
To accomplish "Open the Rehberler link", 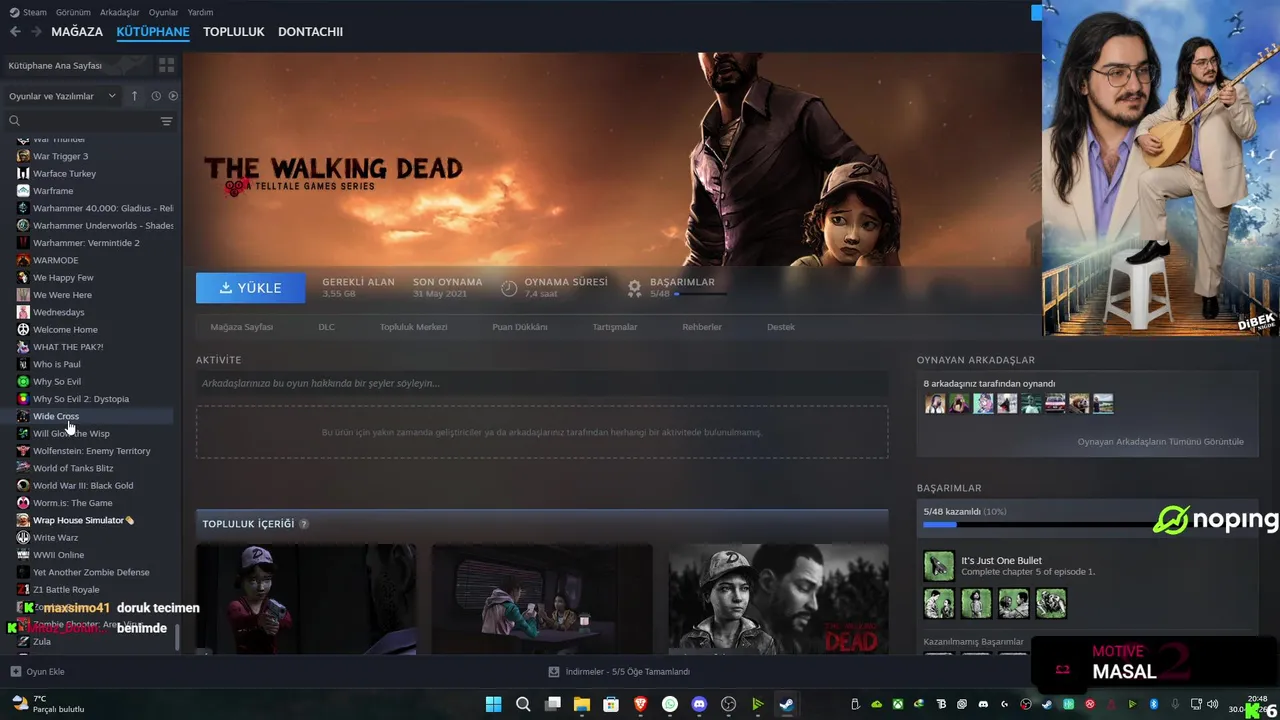I will tap(702, 327).
